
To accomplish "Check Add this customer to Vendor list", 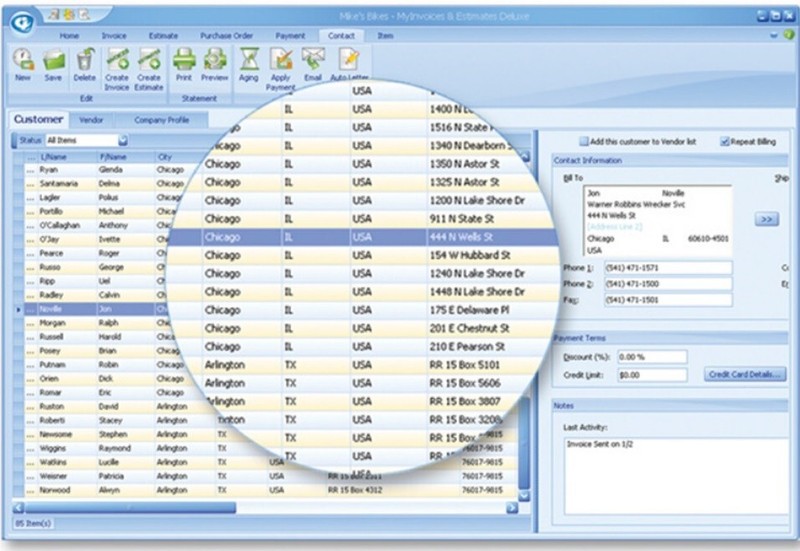I will (x=584, y=141).
